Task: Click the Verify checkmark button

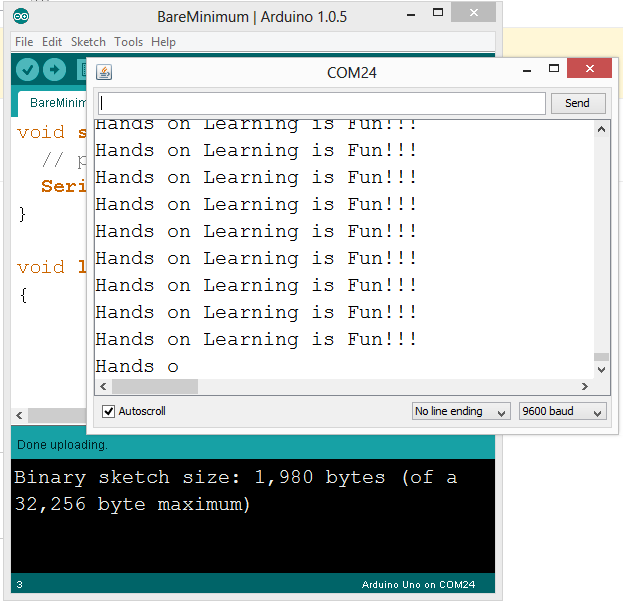Action: (27, 70)
